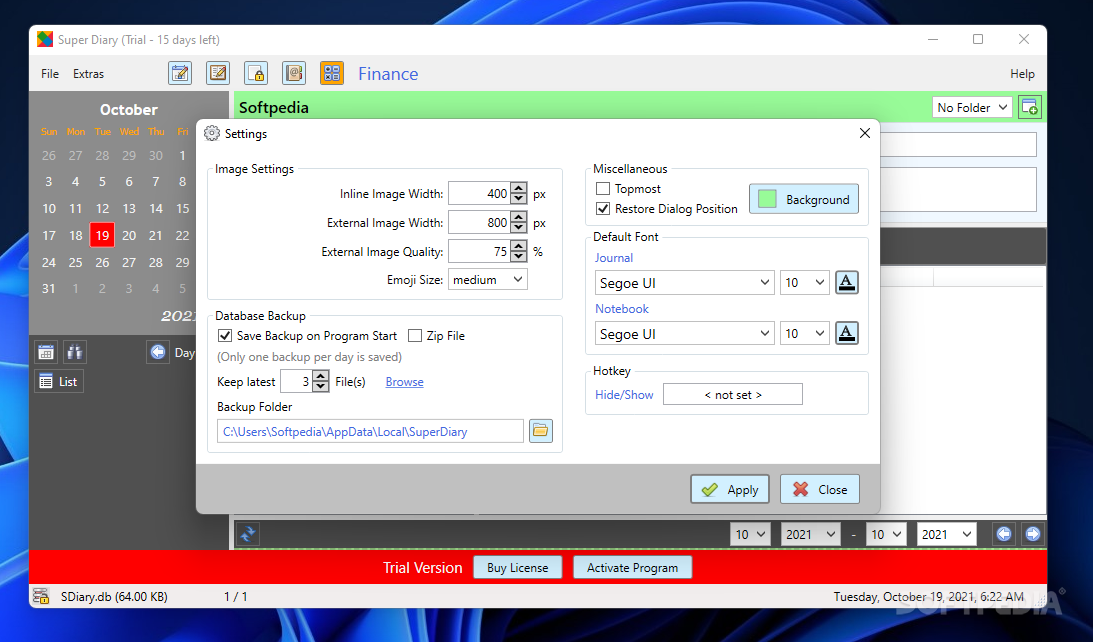Click the Activate Program button
The width and height of the screenshot is (1093, 642).
coord(632,567)
